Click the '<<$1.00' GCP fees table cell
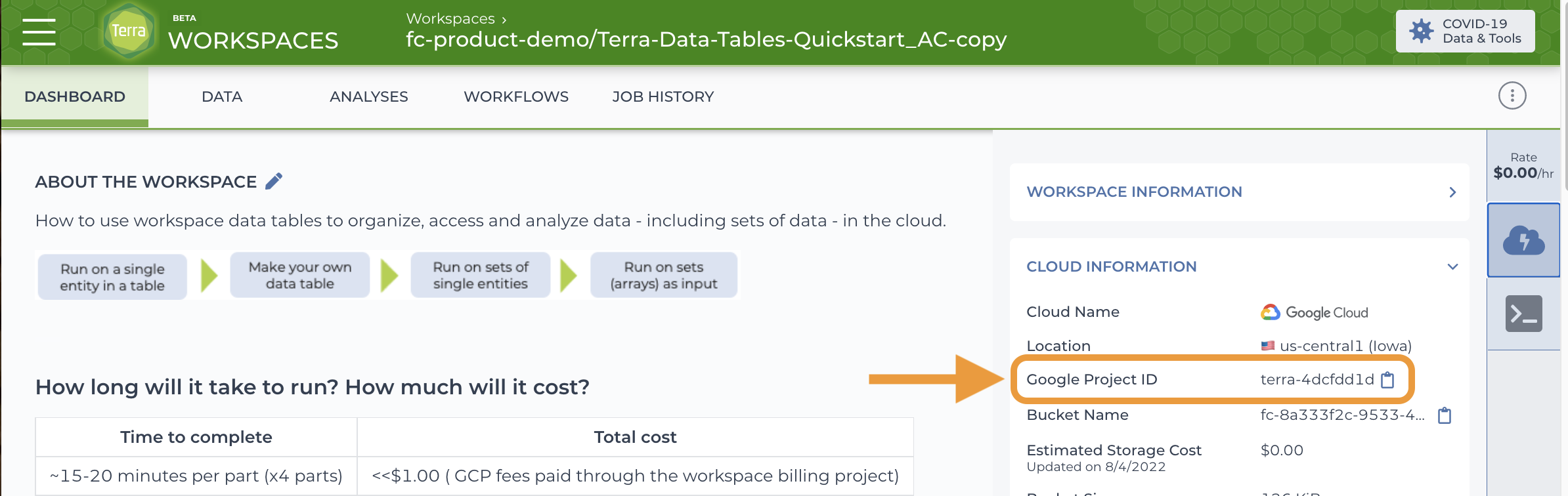Screen dimensions: 1568x496 click(635, 476)
